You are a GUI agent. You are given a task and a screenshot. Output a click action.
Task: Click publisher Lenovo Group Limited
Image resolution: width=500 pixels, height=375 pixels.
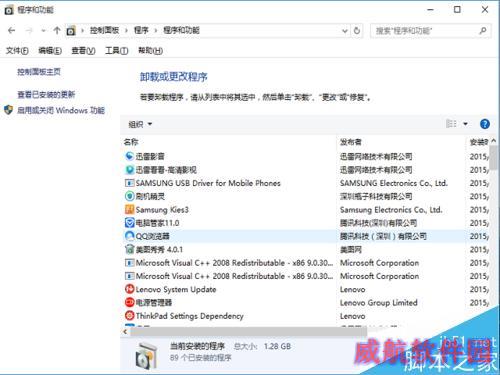click(x=379, y=303)
